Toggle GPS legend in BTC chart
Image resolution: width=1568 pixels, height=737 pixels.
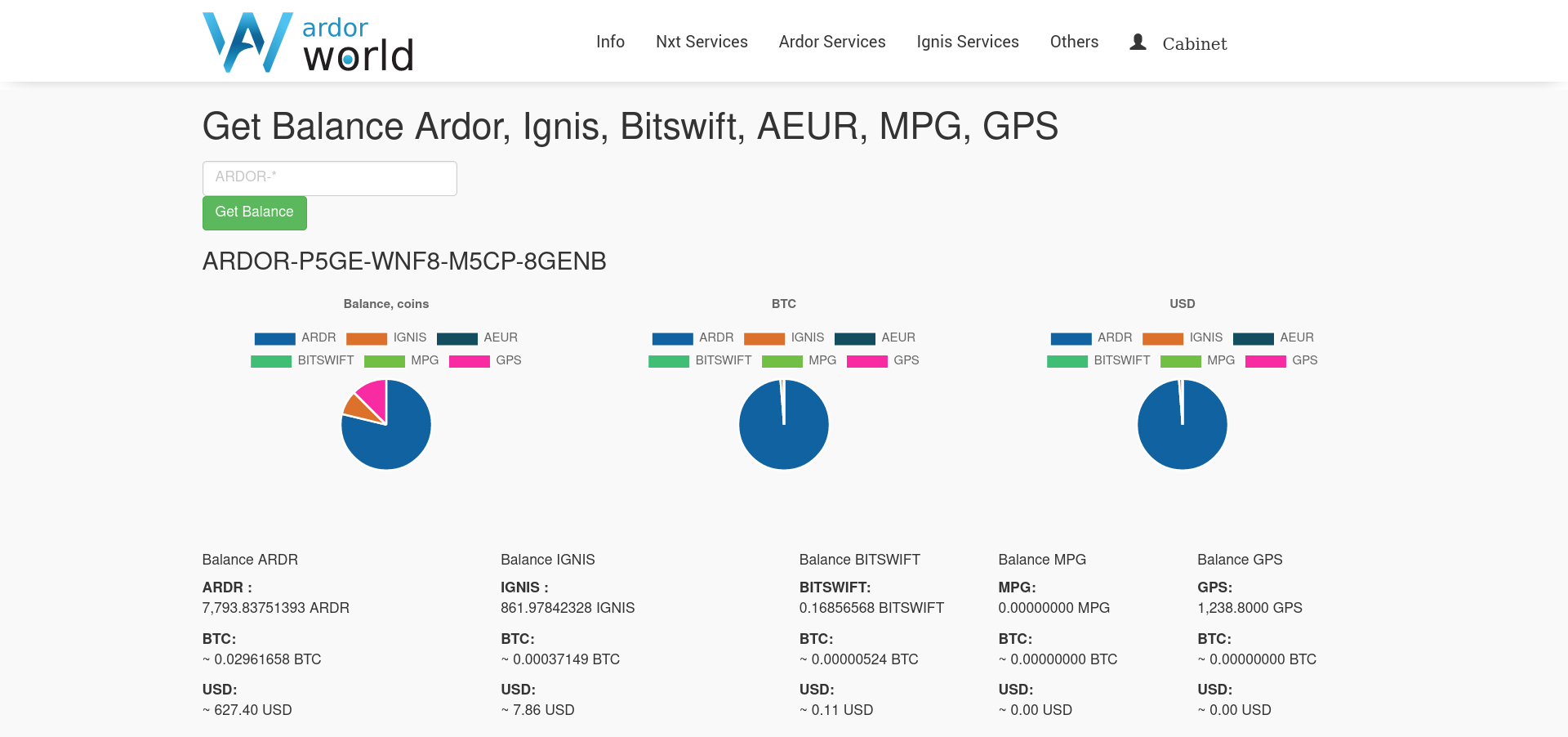click(883, 360)
